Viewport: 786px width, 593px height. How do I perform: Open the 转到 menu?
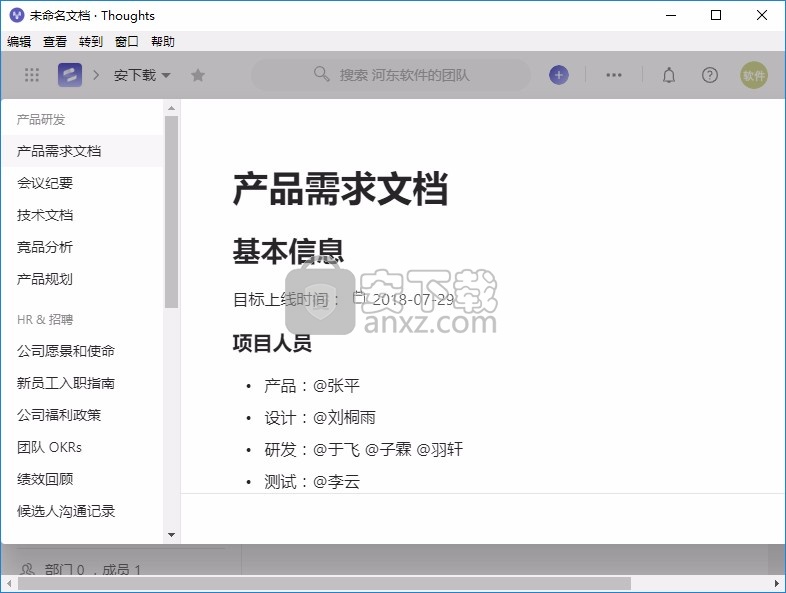91,42
